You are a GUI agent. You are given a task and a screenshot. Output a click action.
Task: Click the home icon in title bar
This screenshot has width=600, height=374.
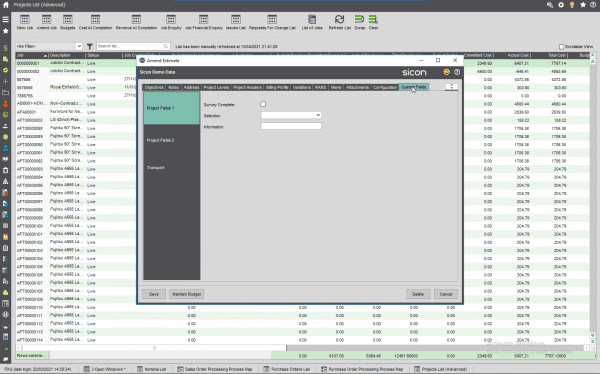[5, 5]
